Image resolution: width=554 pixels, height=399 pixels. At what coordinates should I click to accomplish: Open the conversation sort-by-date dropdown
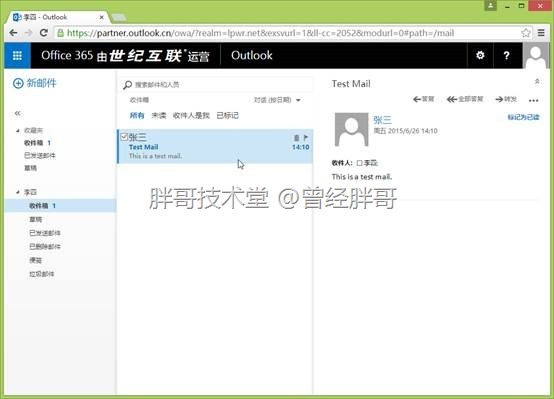277,100
